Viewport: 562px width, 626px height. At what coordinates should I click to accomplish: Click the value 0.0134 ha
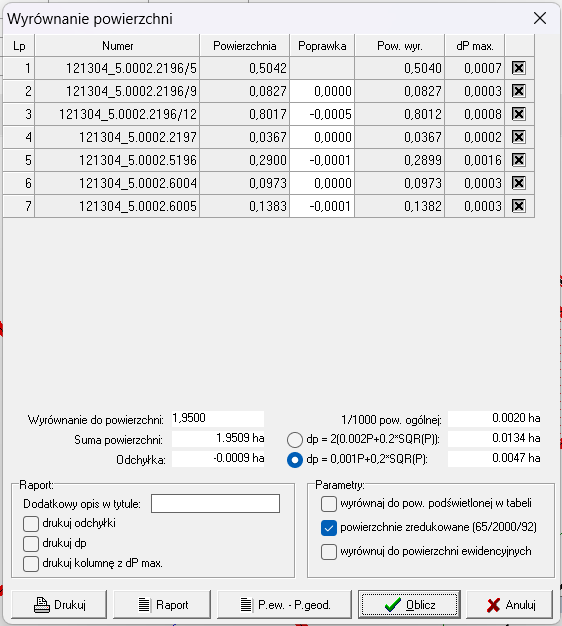(x=494, y=438)
